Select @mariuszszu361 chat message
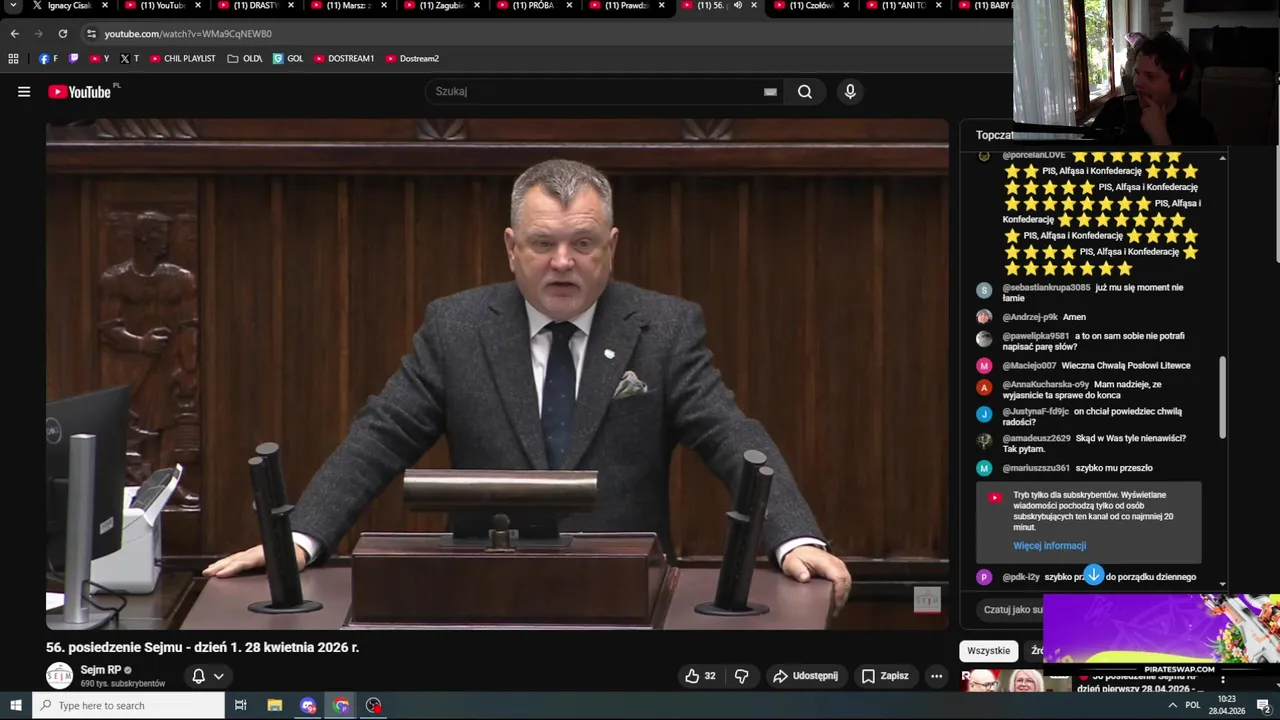The height and width of the screenshot is (720, 1280). 1065,468
